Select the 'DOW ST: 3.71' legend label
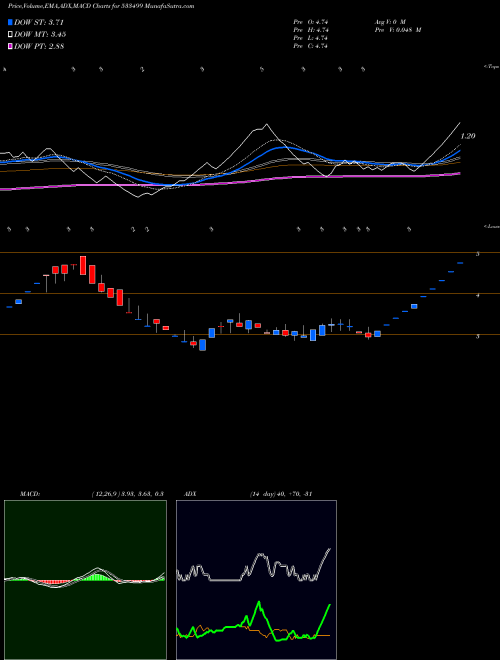Viewport: 500px width, 660px height. [39, 22]
